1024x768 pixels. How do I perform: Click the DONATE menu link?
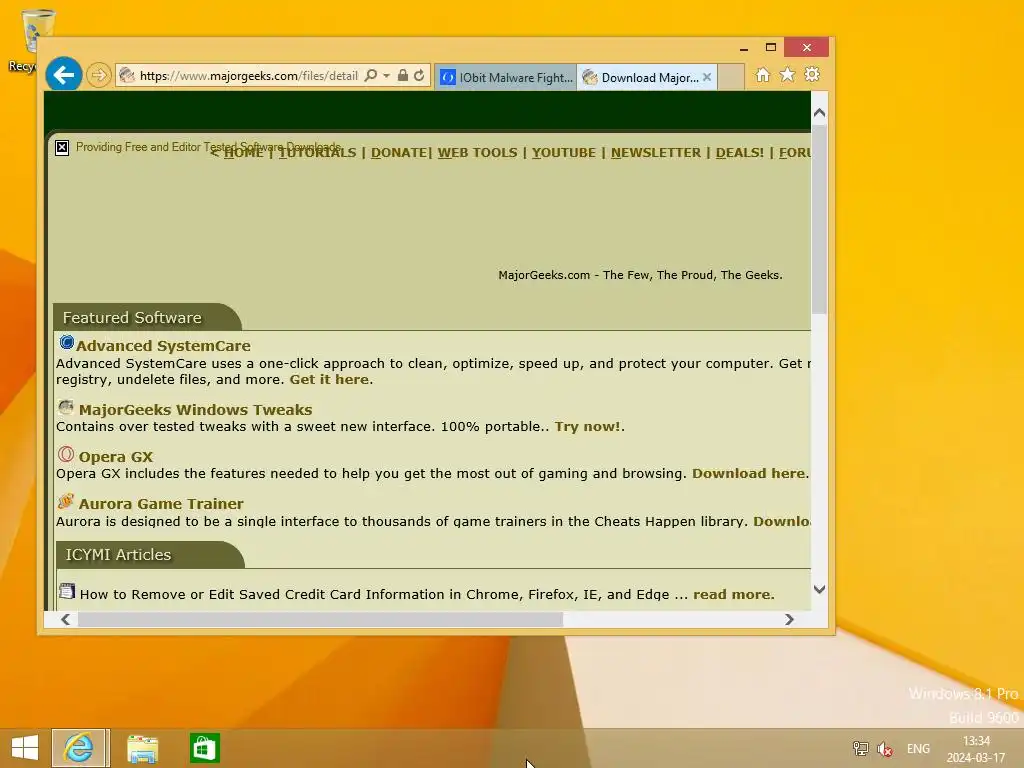tap(399, 153)
